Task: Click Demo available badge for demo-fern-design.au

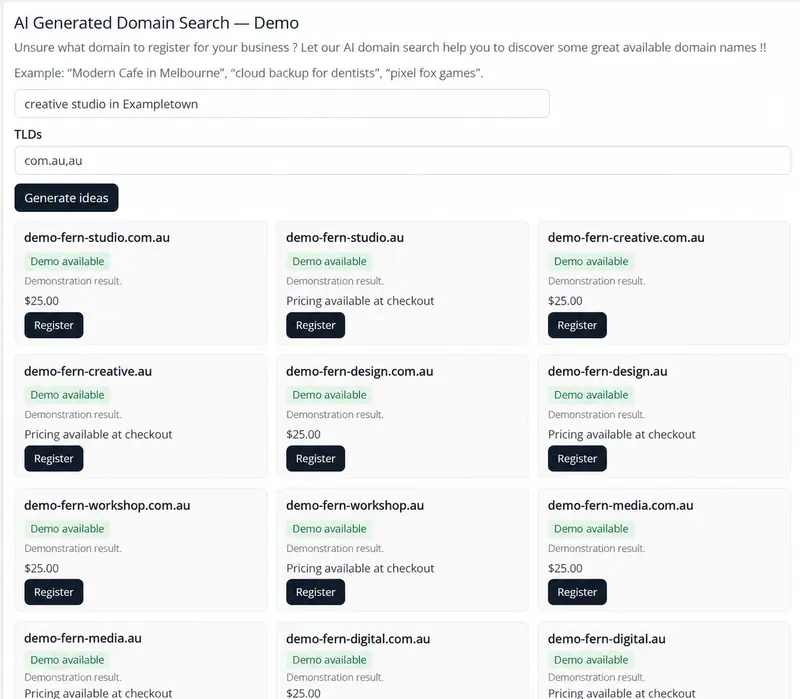Action: coord(591,395)
